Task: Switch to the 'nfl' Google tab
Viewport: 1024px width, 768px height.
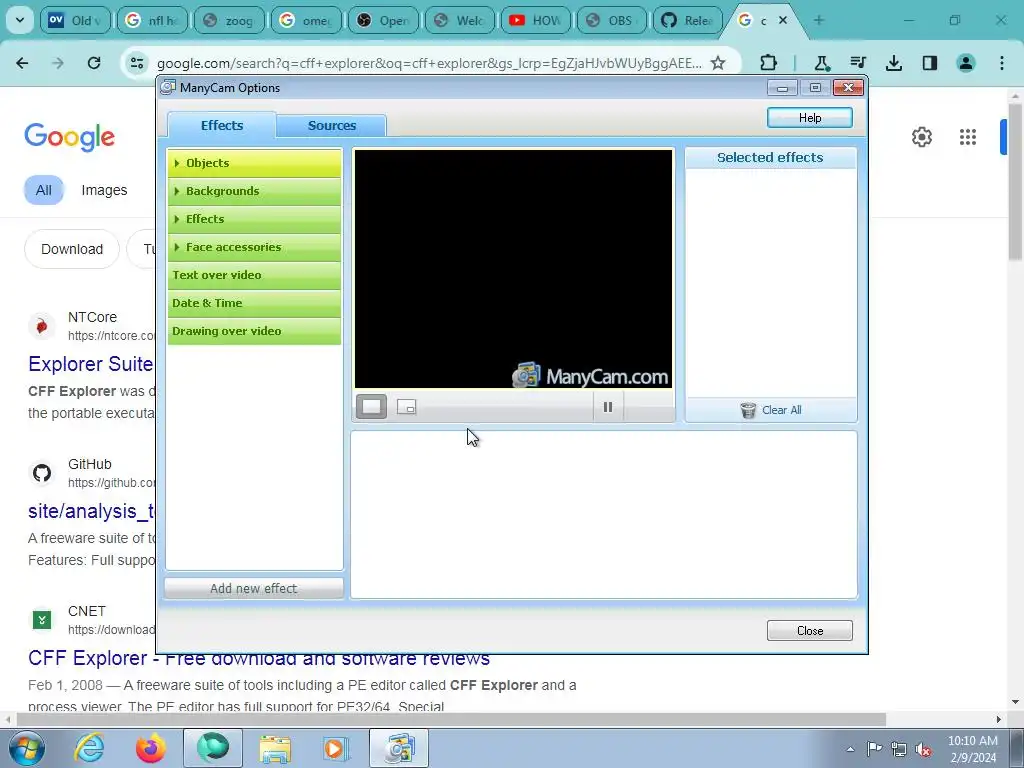Action: [x=153, y=20]
